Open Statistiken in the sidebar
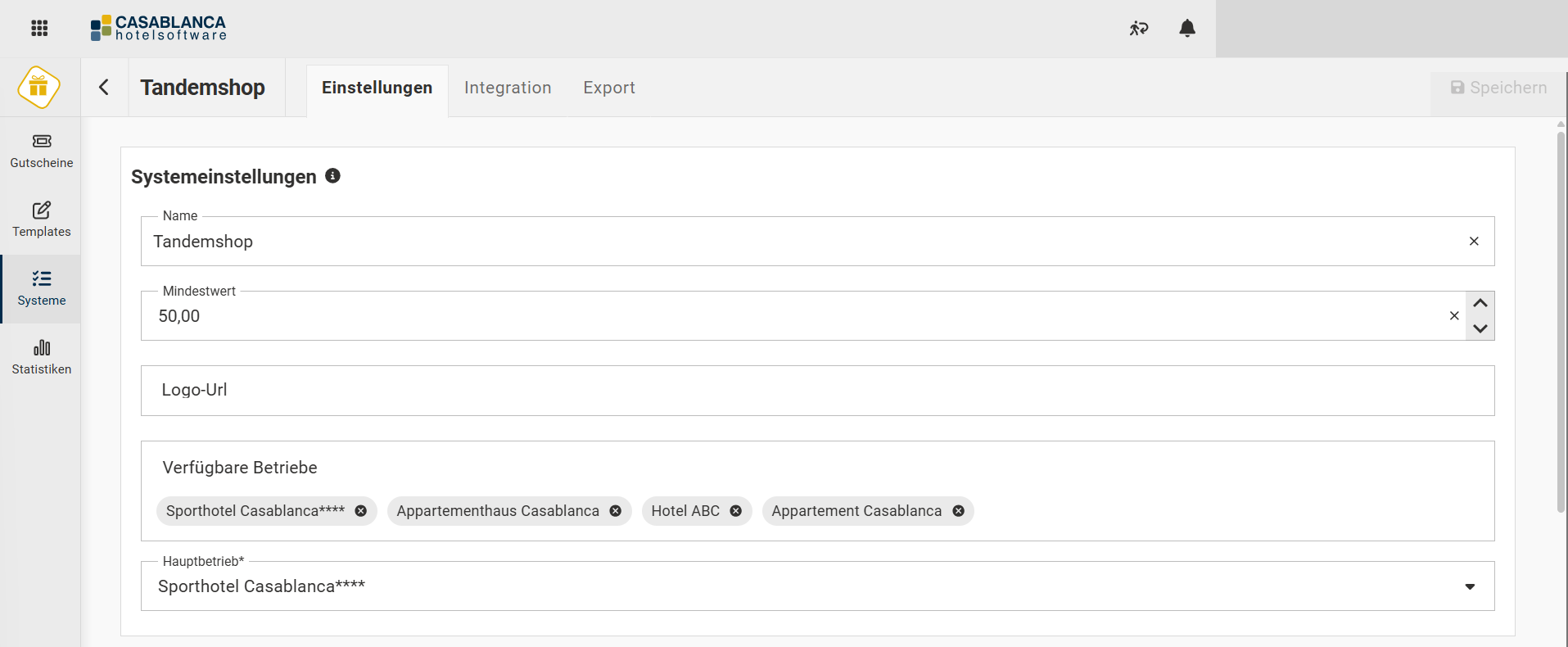Image resolution: width=1568 pixels, height=647 pixels. click(41, 358)
